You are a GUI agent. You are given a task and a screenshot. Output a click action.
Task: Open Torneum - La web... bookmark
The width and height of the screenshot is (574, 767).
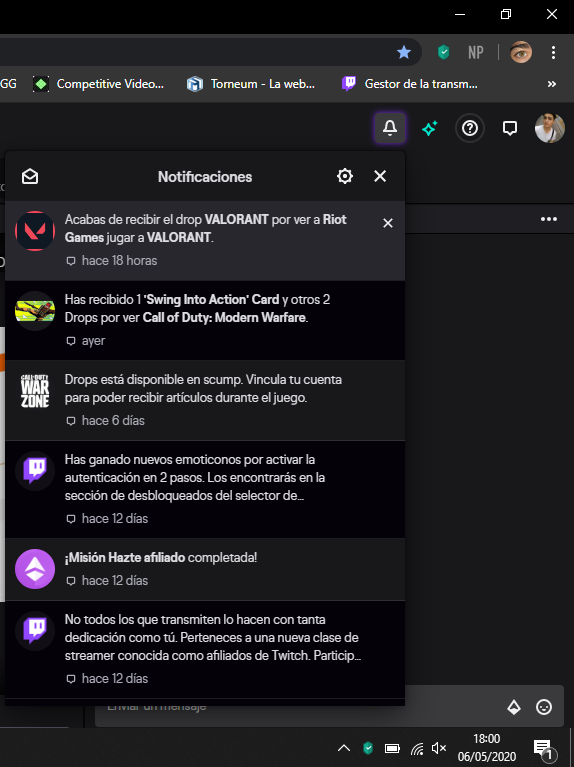[251, 84]
